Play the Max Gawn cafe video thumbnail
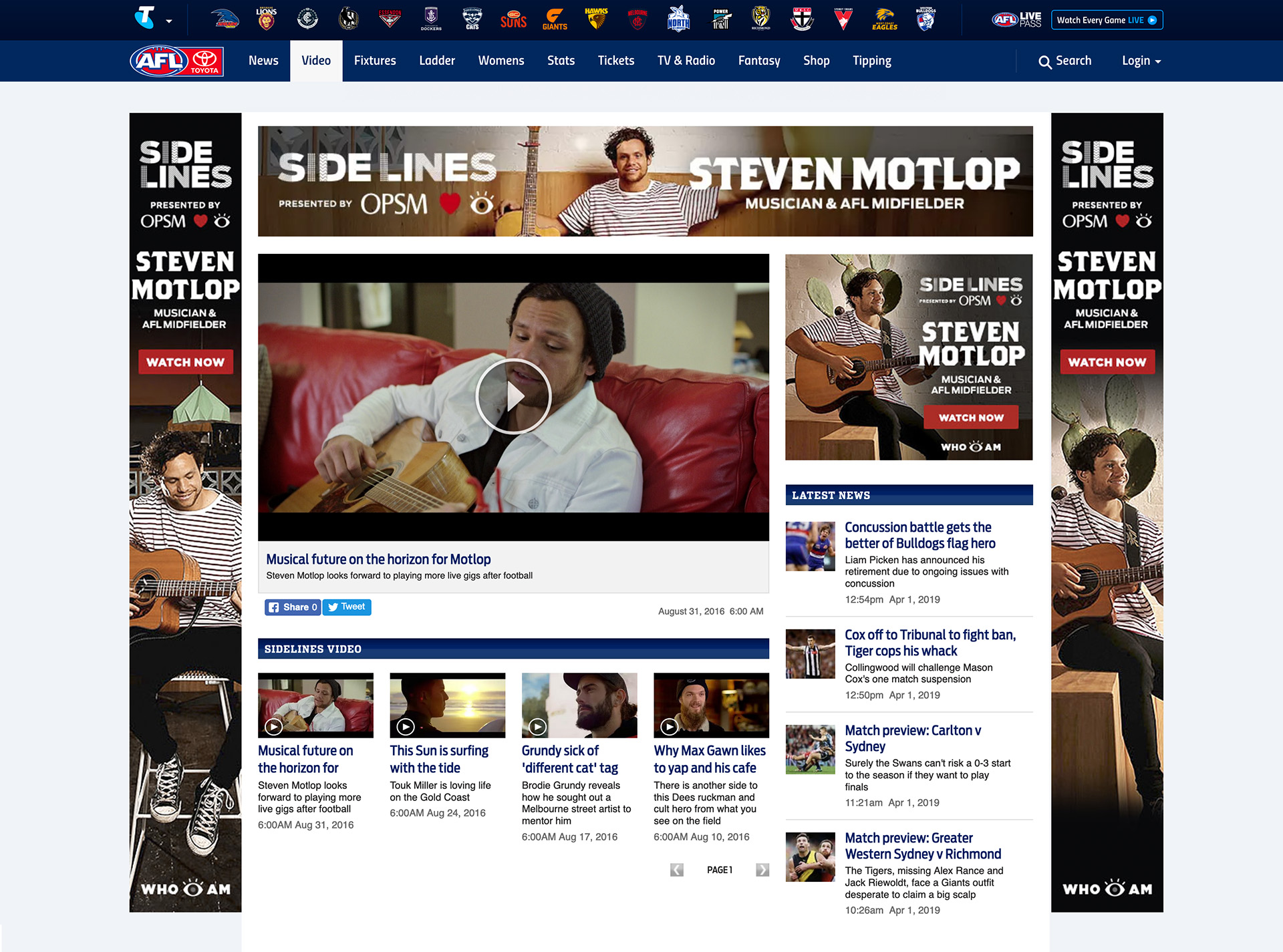This screenshot has height=952, width=1283. pyautogui.click(x=711, y=705)
